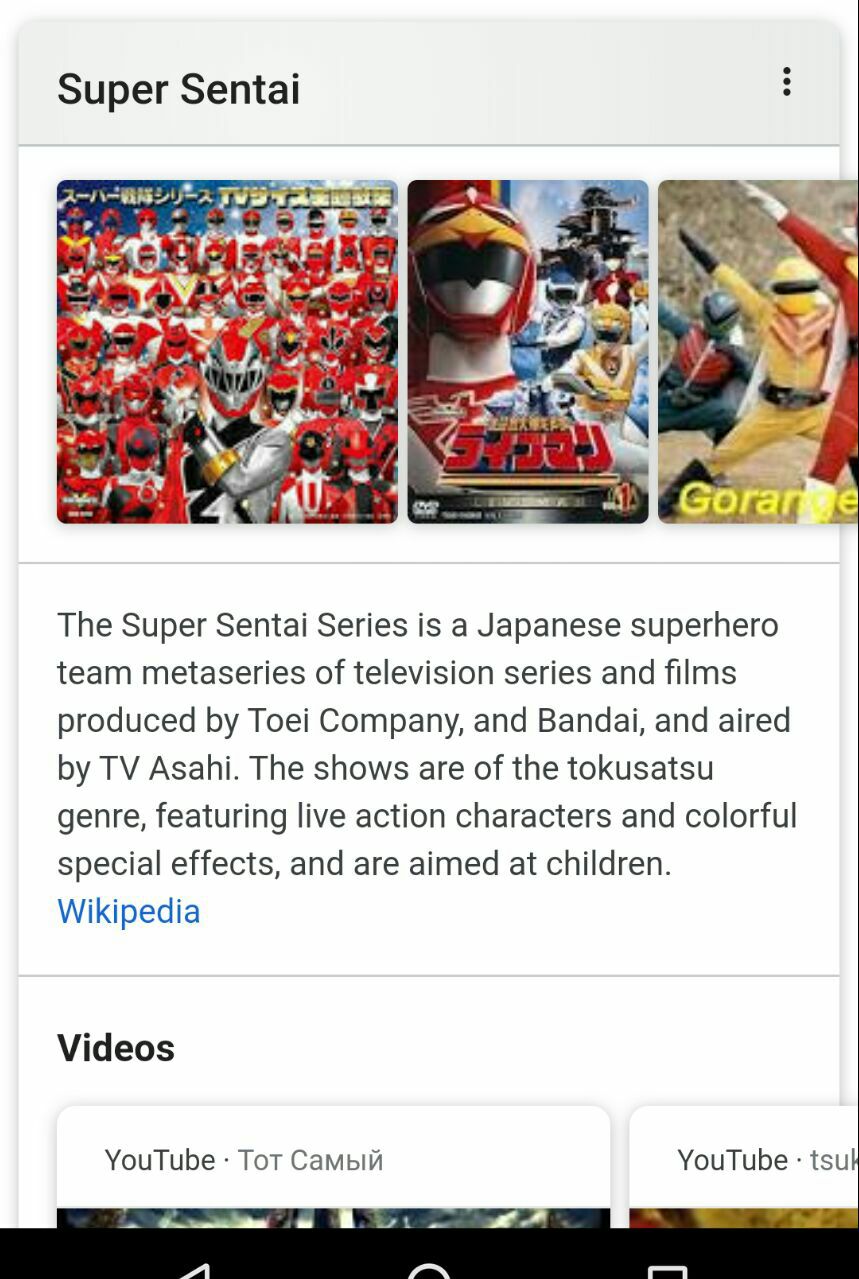Tap the Videos section heading
This screenshot has width=859, height=1279.
tap(116, 1048)
